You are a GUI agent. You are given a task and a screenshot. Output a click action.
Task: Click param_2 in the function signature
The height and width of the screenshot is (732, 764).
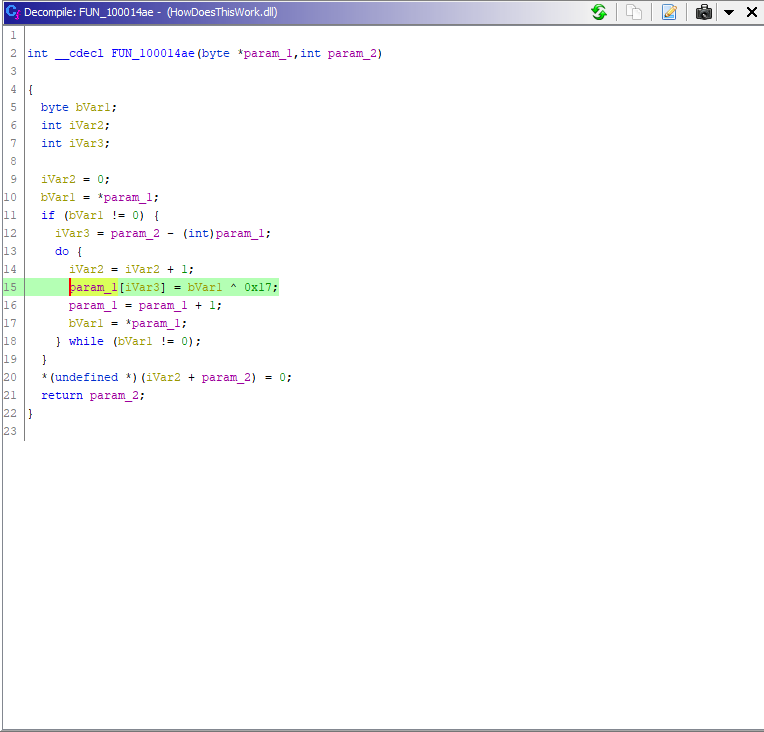pos(354,53)
